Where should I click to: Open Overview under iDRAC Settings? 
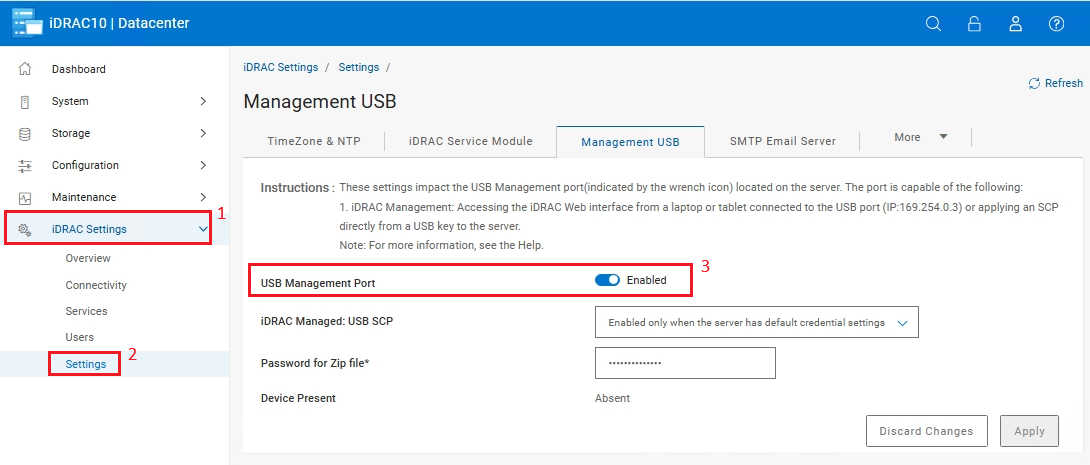pyautogui.click(x=88, y=258)
